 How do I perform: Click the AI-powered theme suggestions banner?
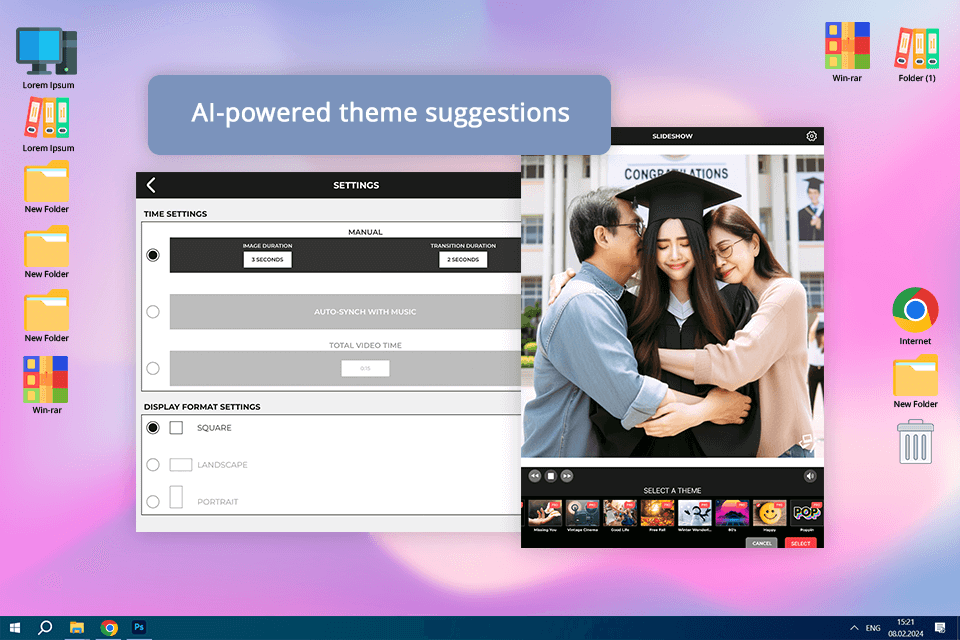pyautogui.click(x=380, y=115)
